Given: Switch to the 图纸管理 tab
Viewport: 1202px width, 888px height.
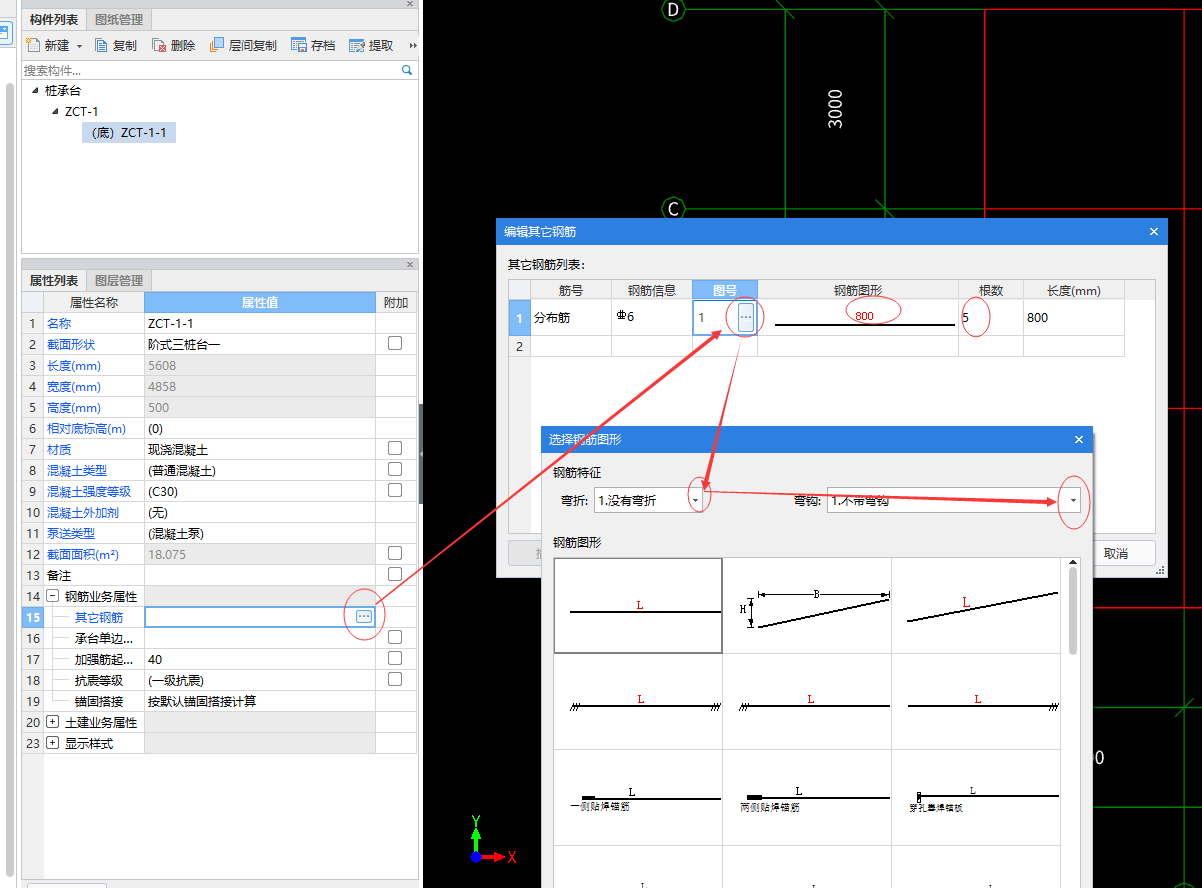Looking at the screenshot, I should 118,19.
